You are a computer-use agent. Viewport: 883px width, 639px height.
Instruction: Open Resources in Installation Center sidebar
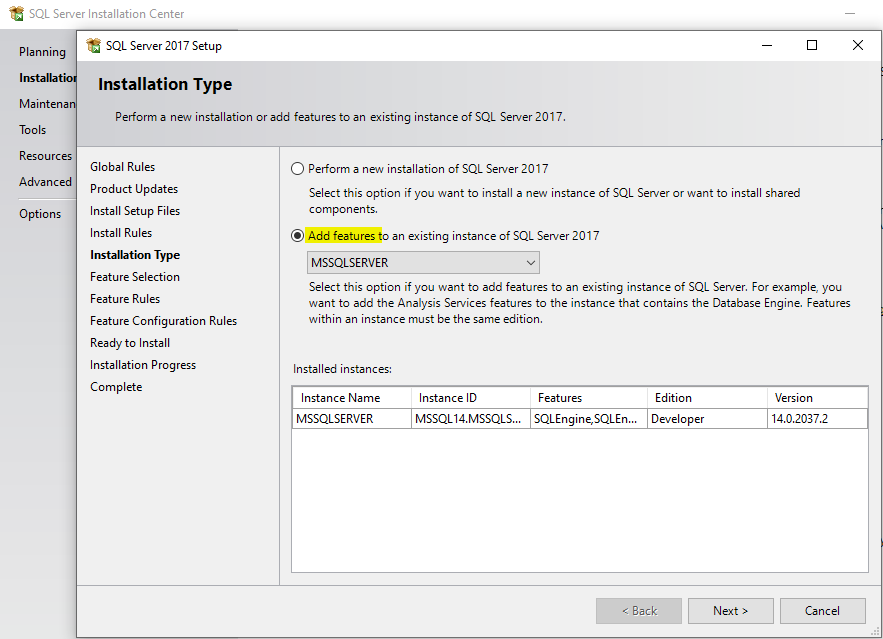click(46, 155)
